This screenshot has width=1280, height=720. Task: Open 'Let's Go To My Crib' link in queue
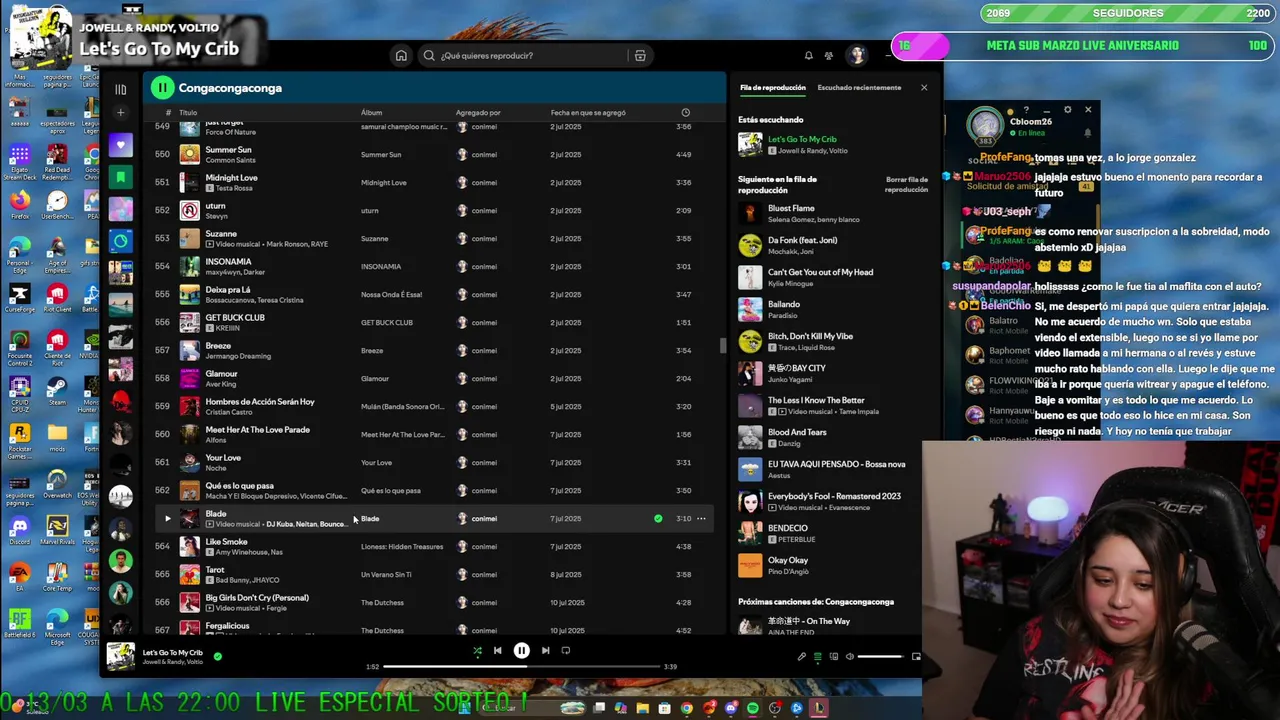pos(802,139)
